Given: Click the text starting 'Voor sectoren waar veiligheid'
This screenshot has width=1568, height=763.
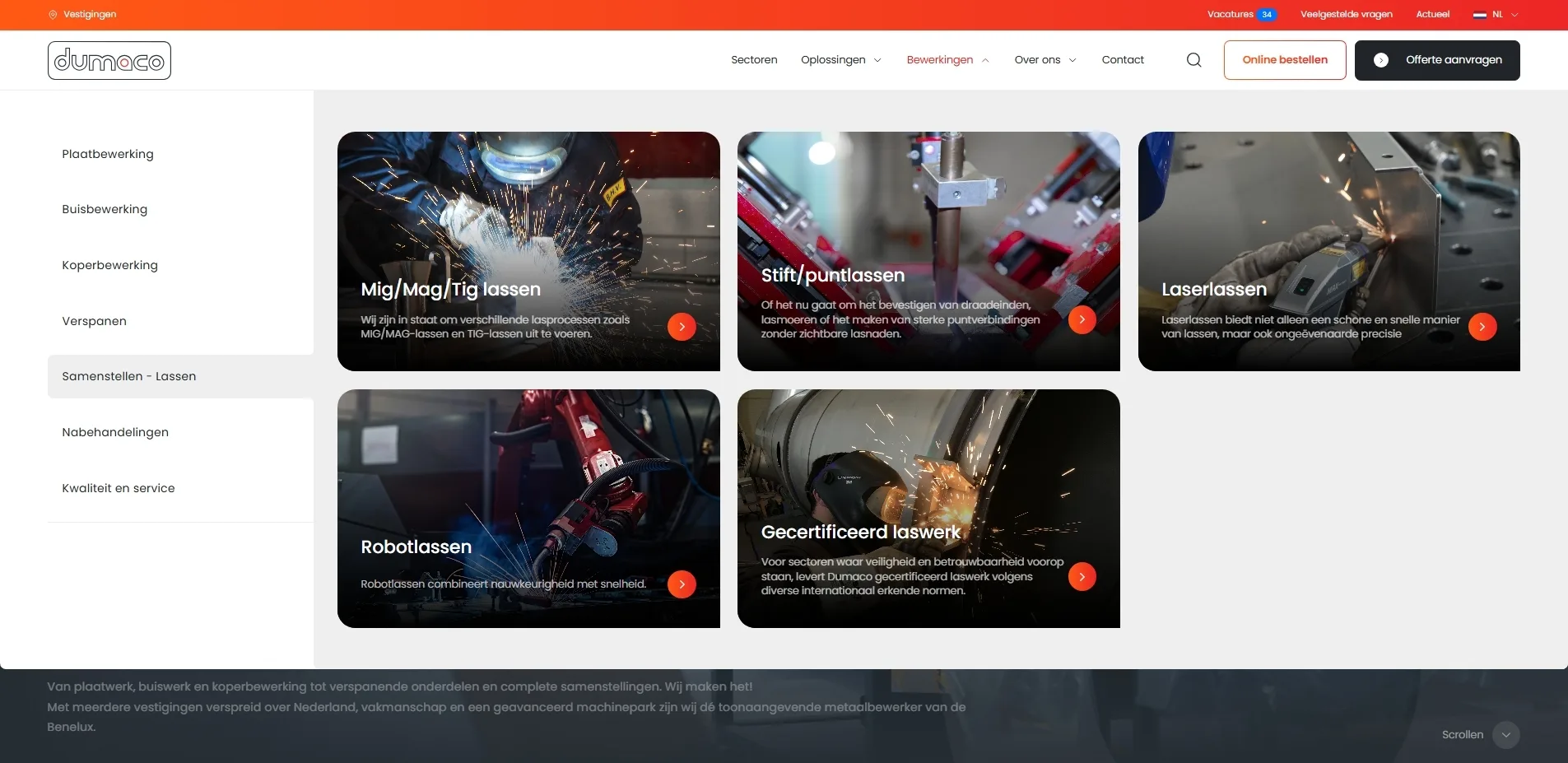Looking at the screenshot, I should pos(912,576).
